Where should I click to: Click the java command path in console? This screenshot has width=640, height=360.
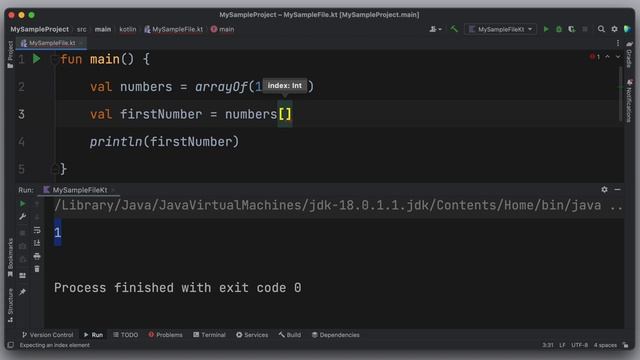338,205
